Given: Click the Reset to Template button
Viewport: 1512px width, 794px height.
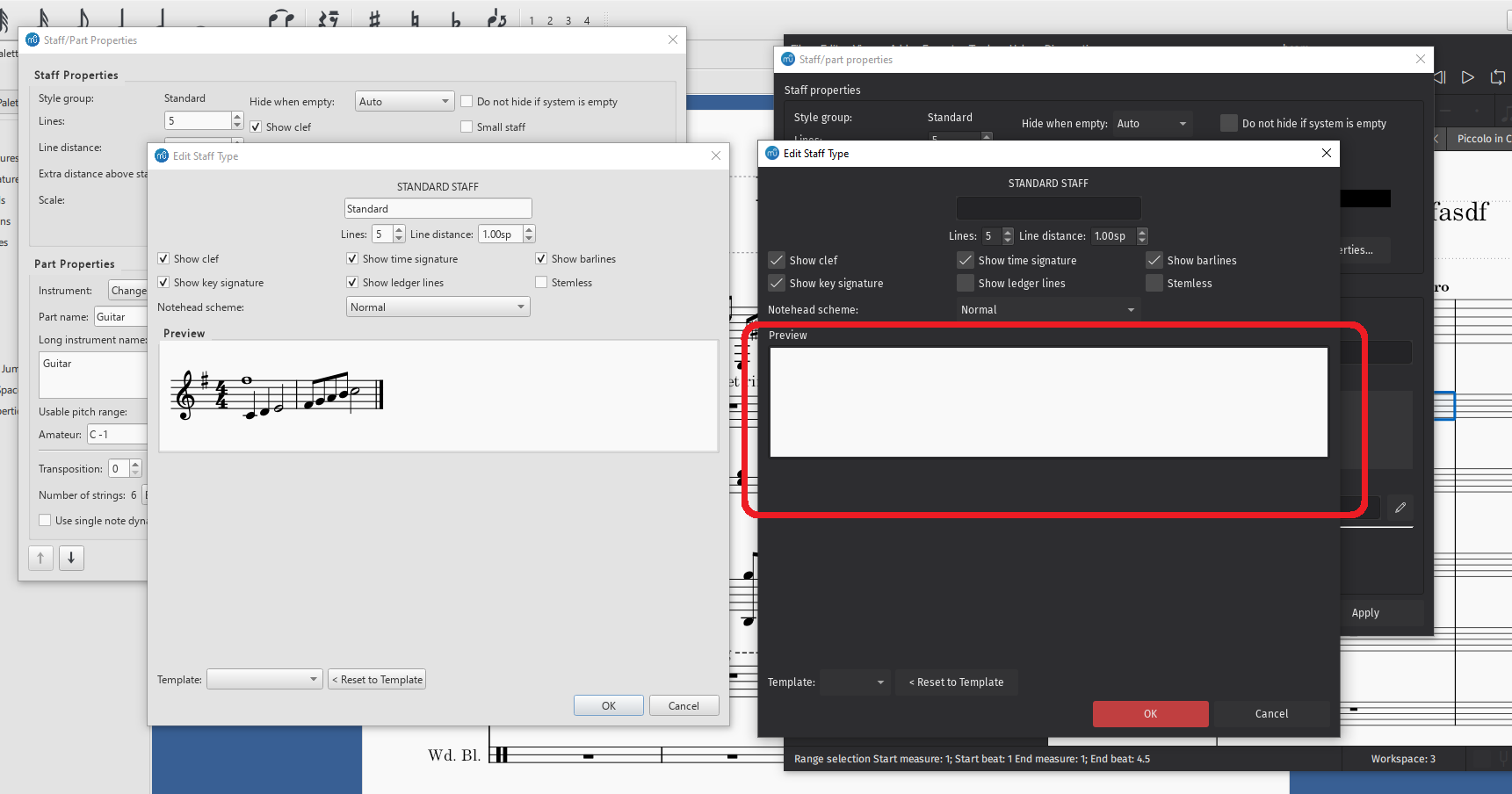Looking at the screenshot, I should pyautogui.click(x=377, y=678).
